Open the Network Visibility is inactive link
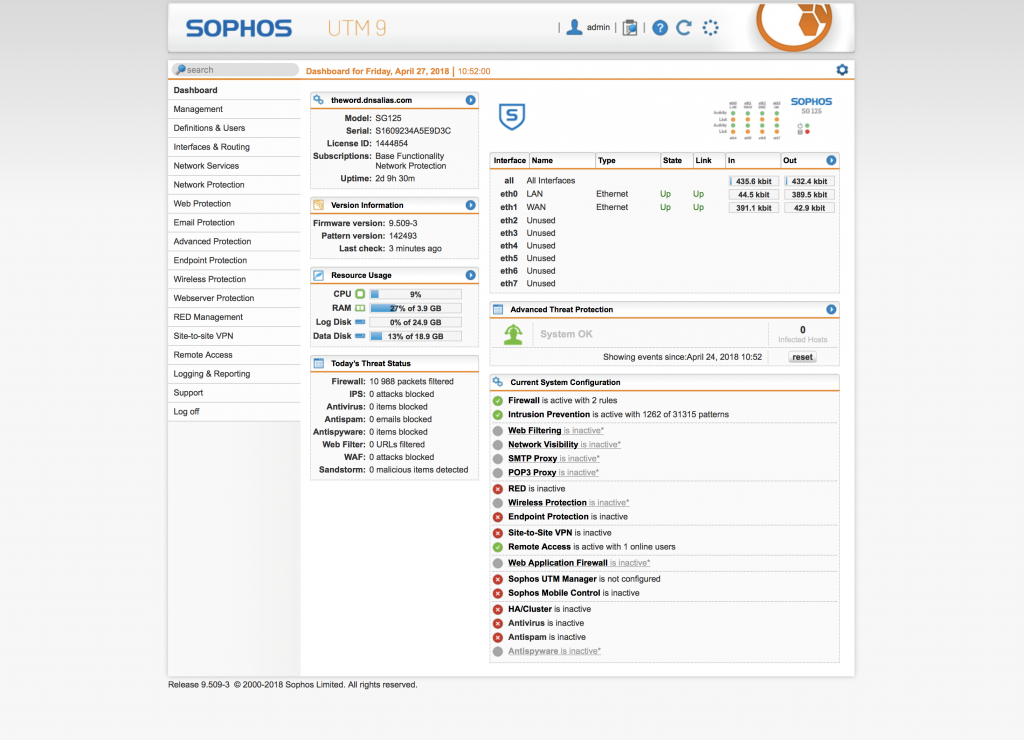 (x=564, y=445)
